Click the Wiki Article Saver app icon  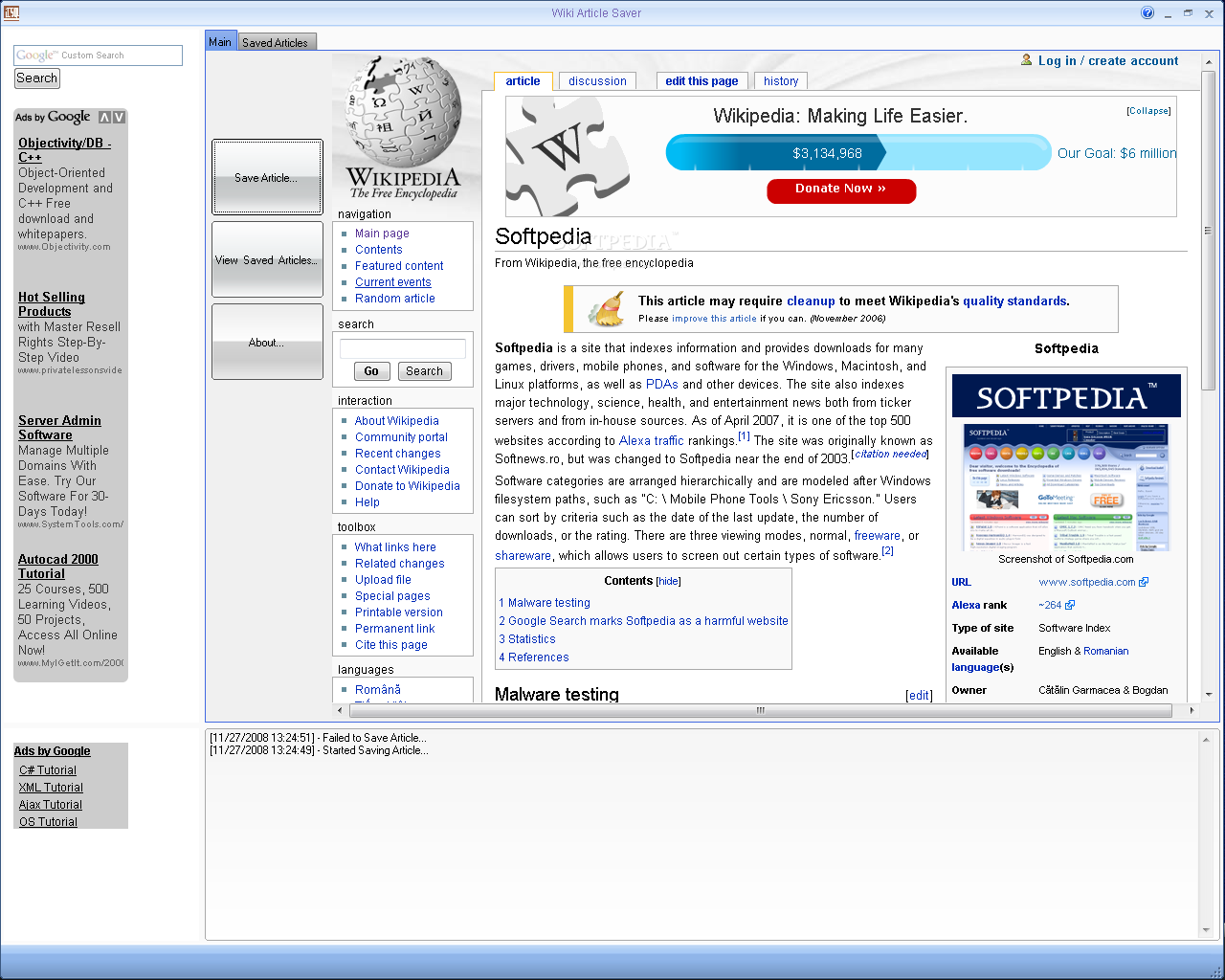11,12
